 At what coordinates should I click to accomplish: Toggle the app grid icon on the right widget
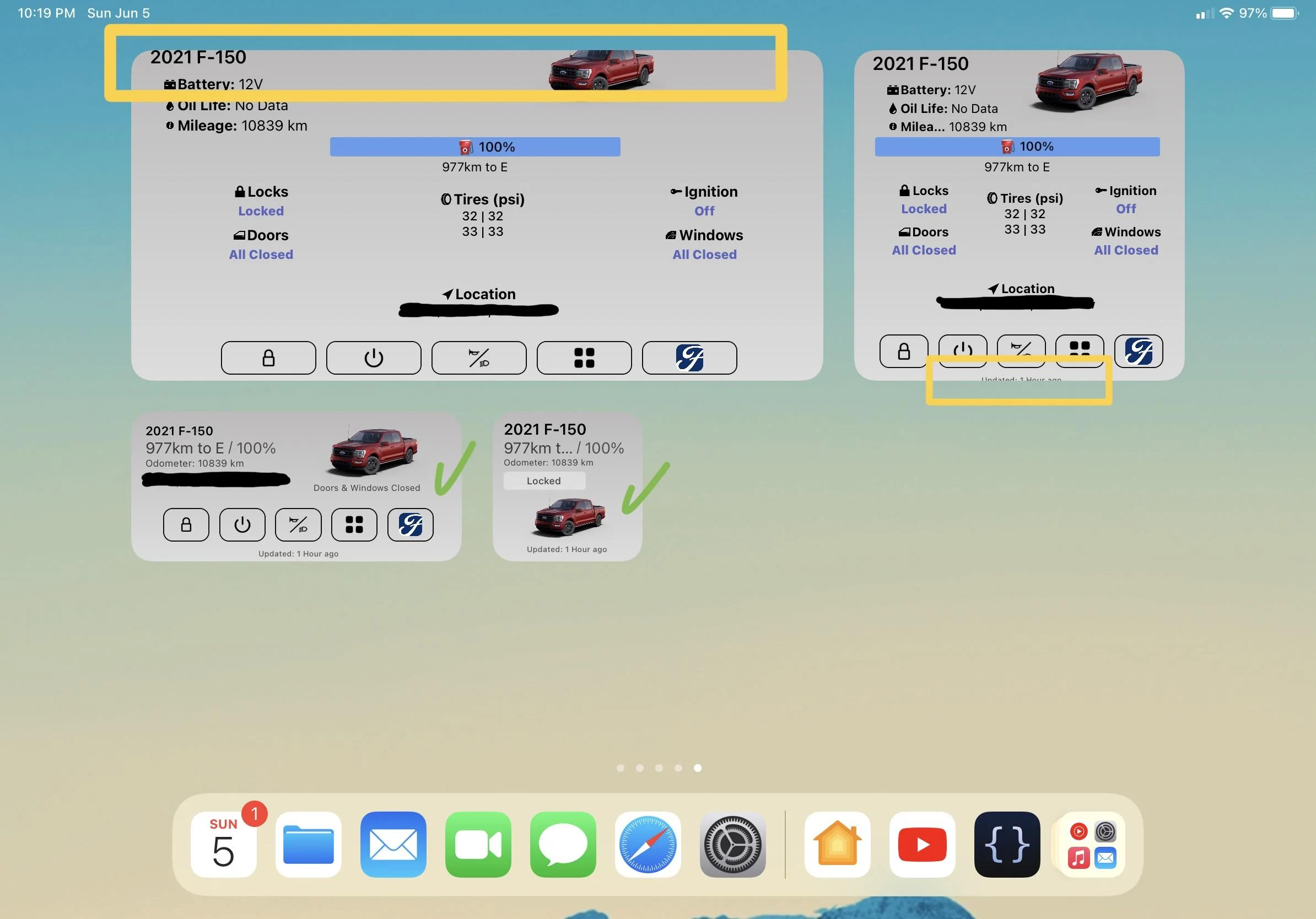point(1079,350)
